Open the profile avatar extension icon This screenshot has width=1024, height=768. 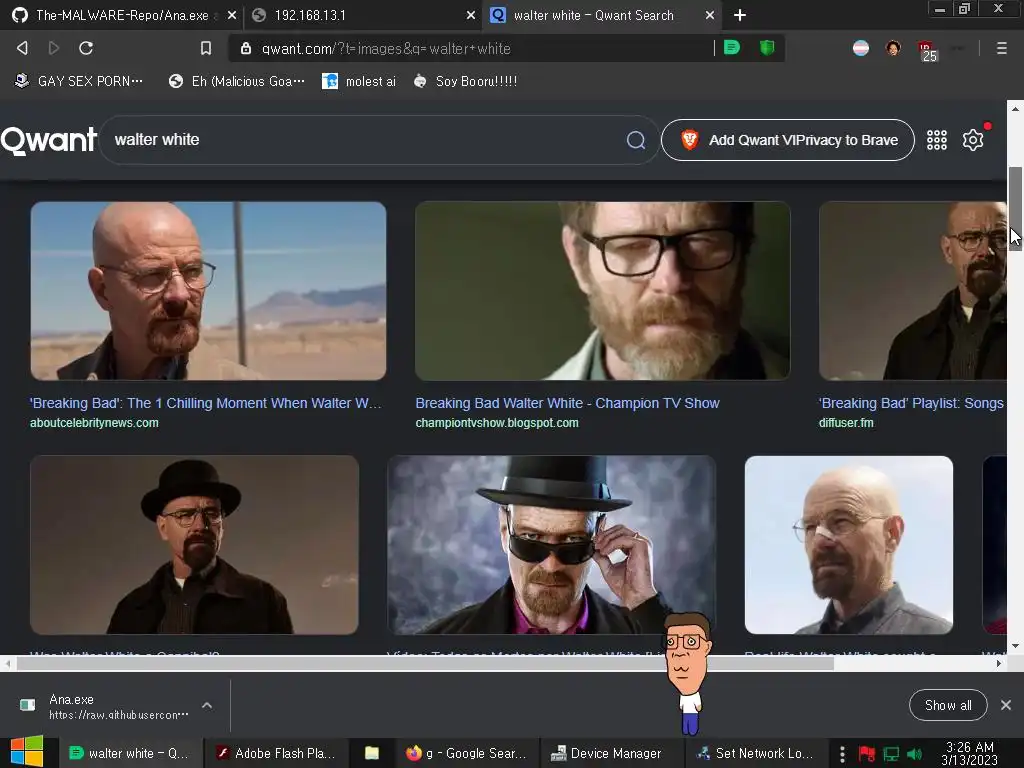point(893,48)
